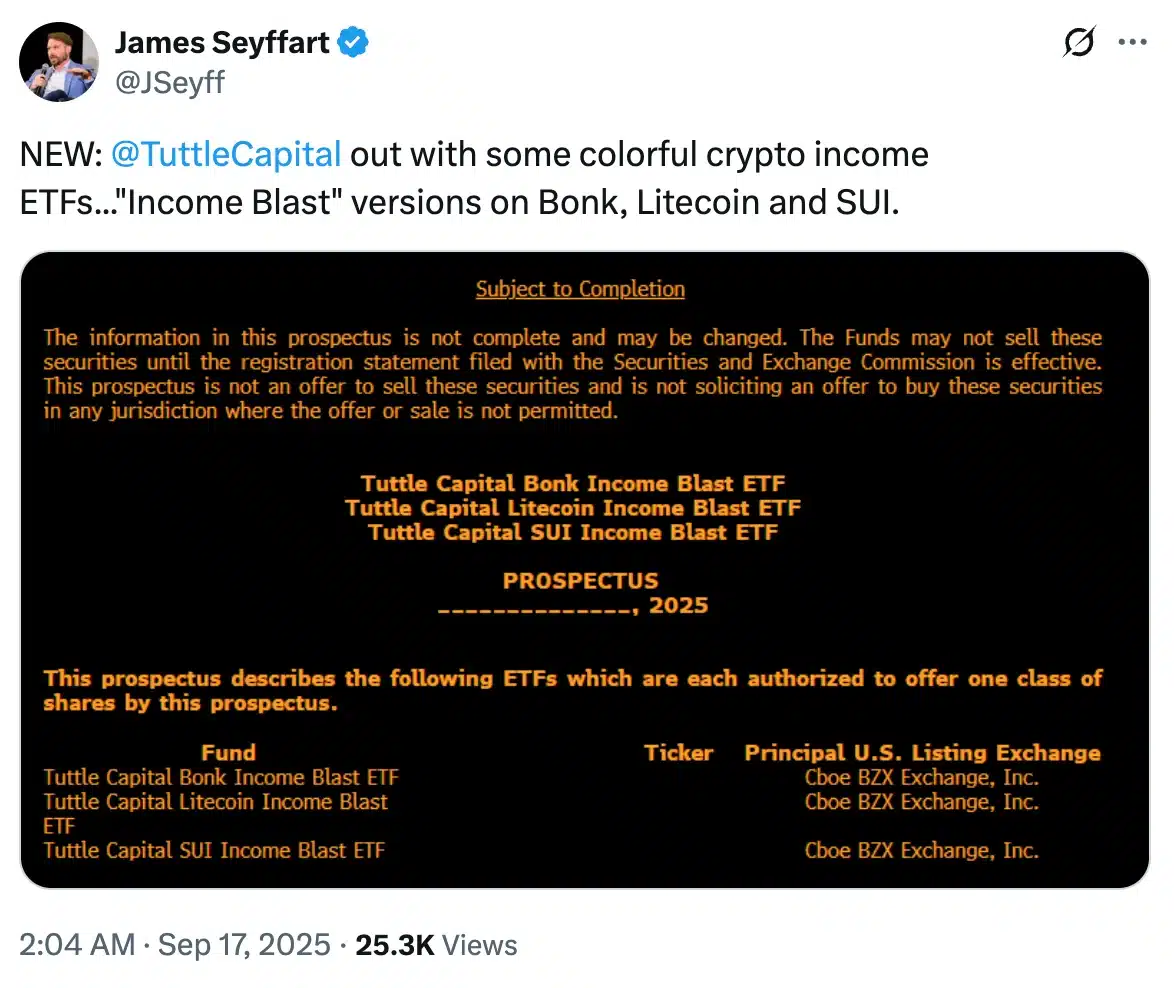
Task: Click the "Fund" column header
Action: [x=228, y=753]
